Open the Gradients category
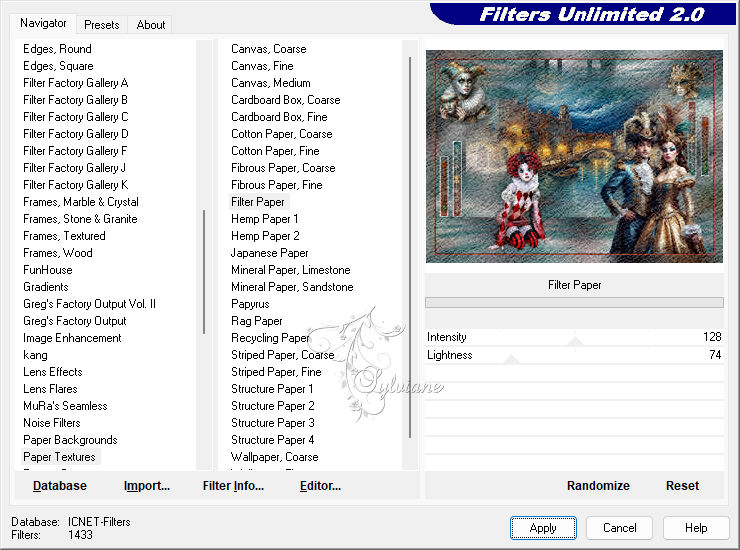Image resolution: width=740 pixels, height=550 pixels. coord(46,287)
